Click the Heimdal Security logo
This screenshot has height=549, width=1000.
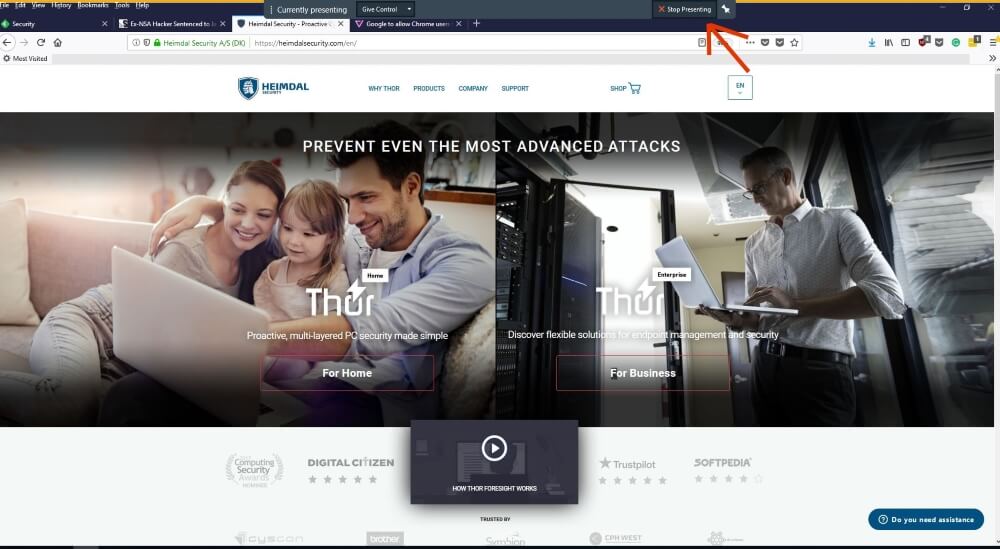(273, 88)
